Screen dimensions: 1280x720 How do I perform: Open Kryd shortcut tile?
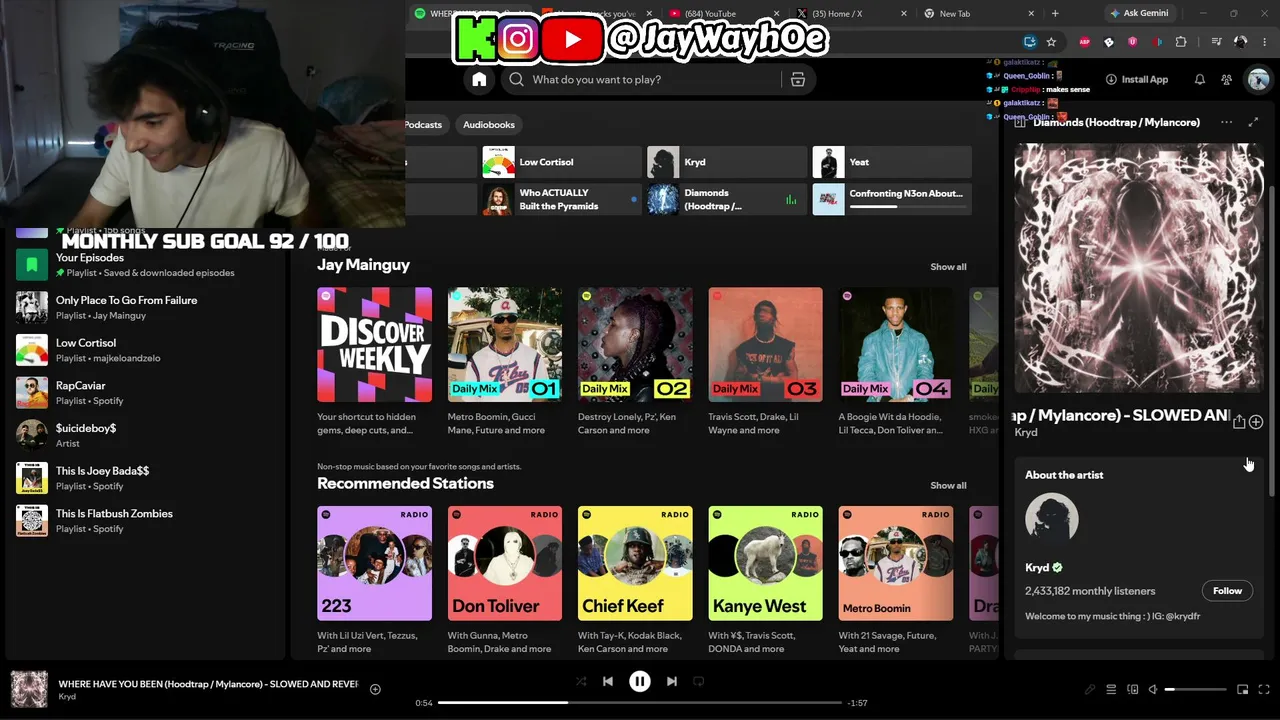point(727,162)
